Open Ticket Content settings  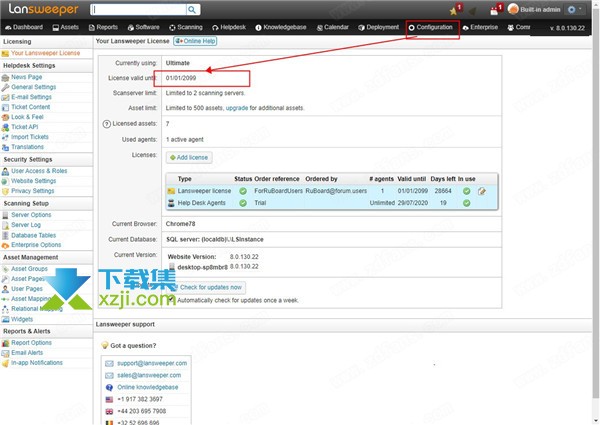(x=31, y=107)
